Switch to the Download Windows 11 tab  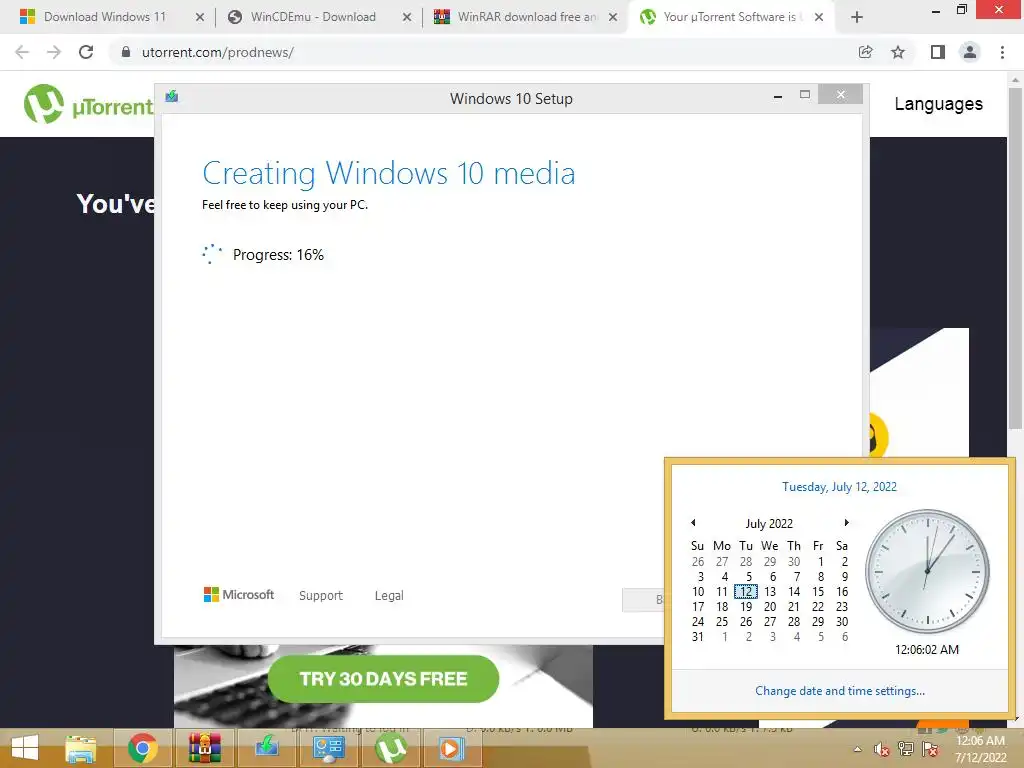(104, 17)
